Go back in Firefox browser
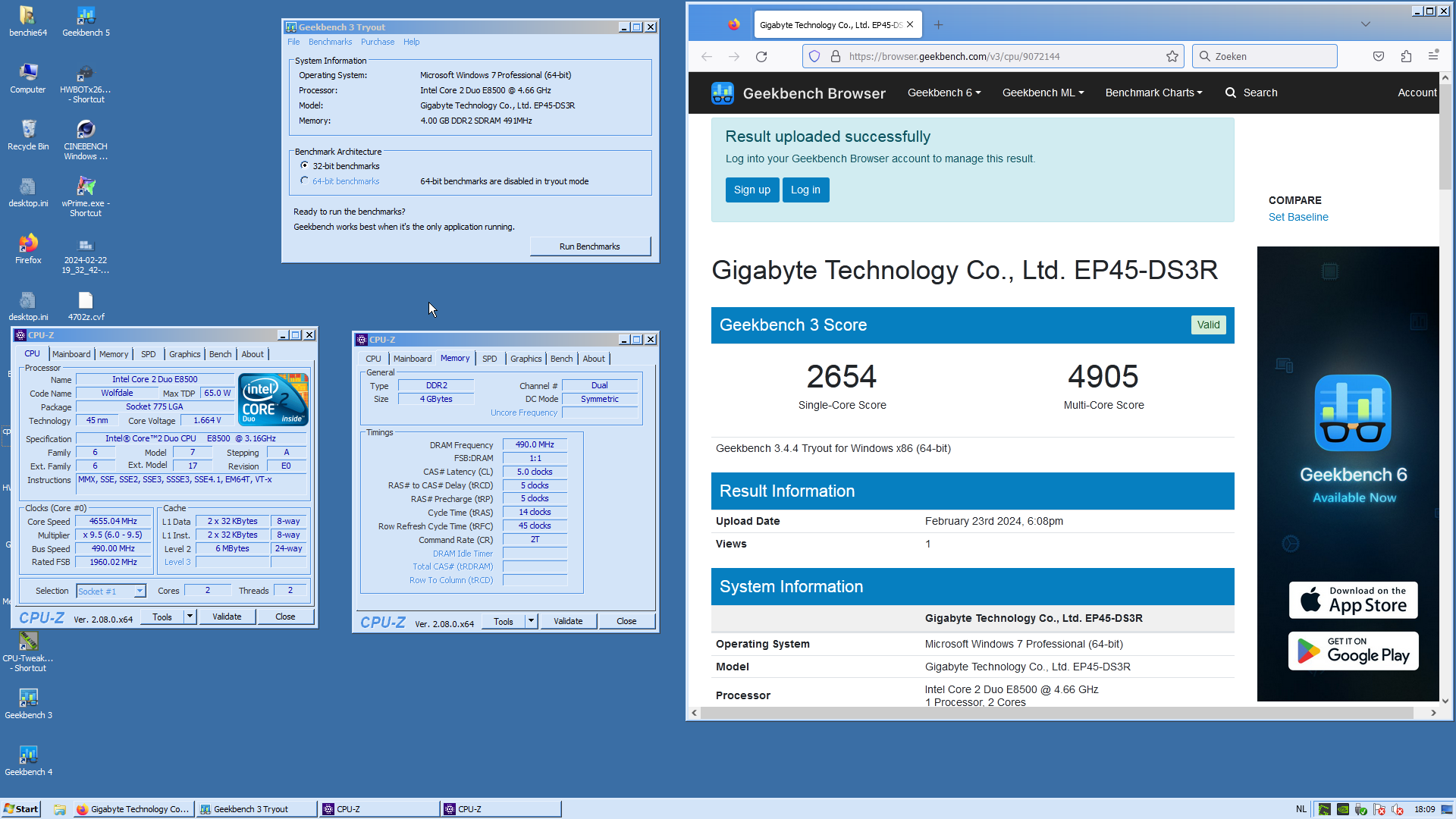The width and height of the screenshot is (1456, 819). pyautogui.click(x=706, y=56)
